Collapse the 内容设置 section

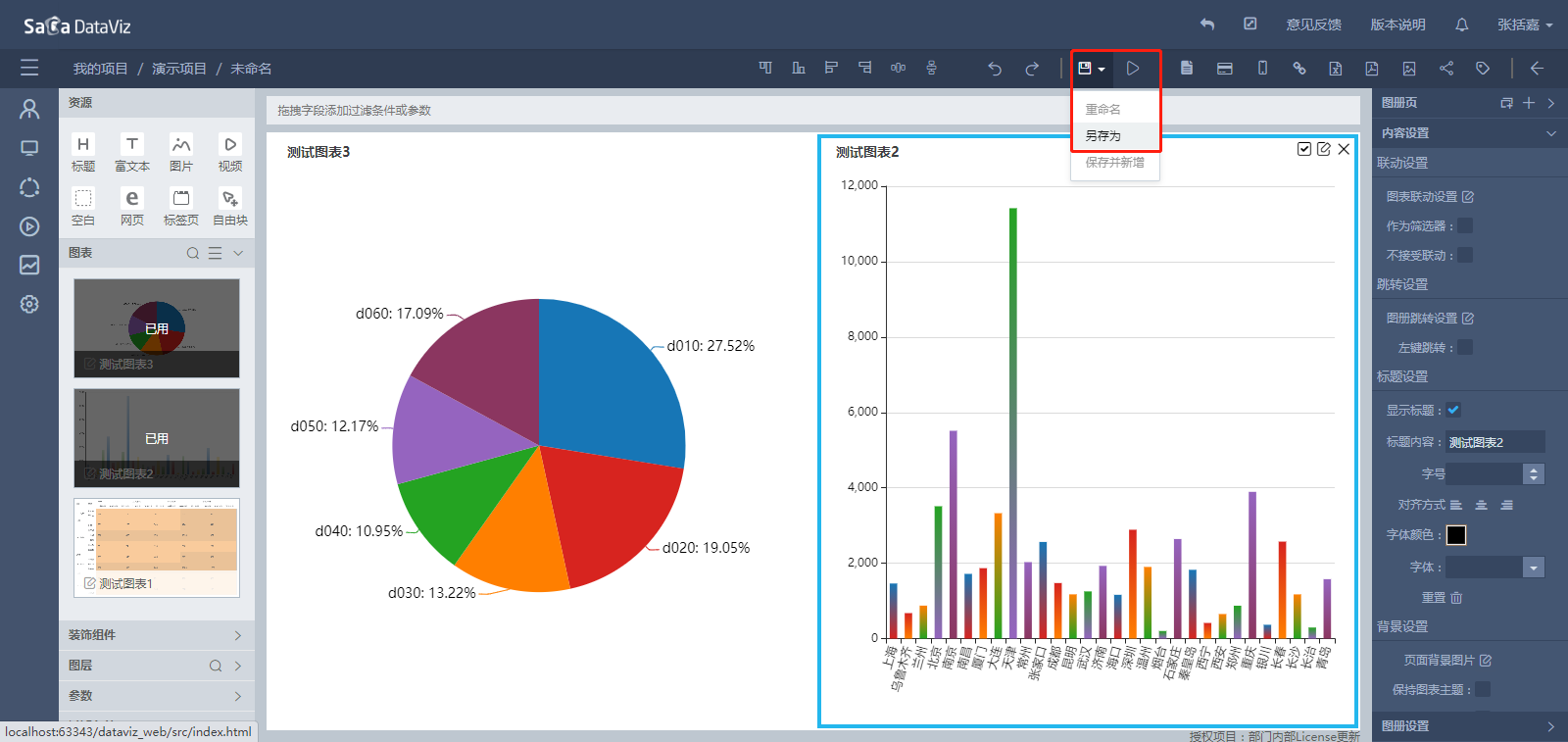(1551, 133)
